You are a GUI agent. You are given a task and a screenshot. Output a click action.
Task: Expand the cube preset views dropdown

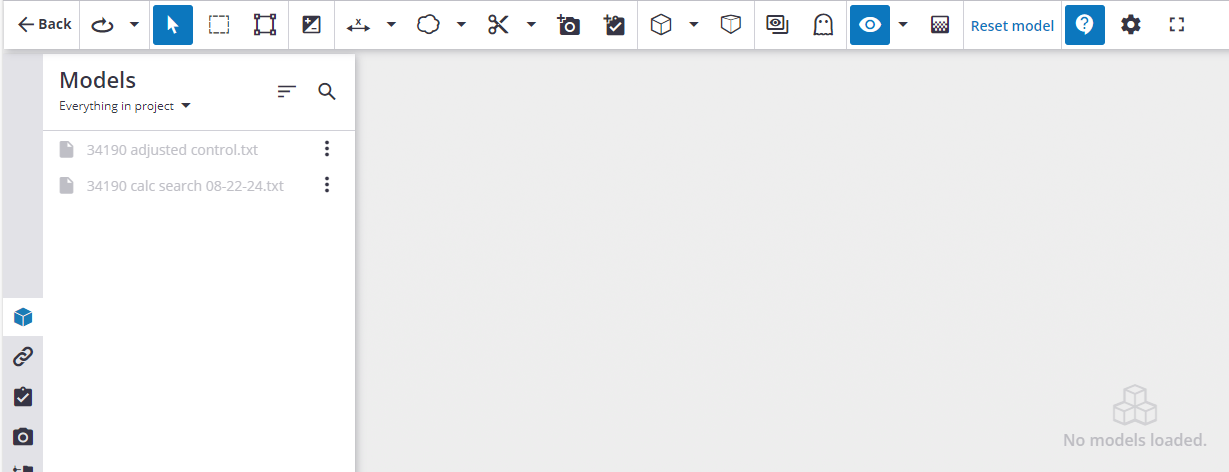coord(694,25)
